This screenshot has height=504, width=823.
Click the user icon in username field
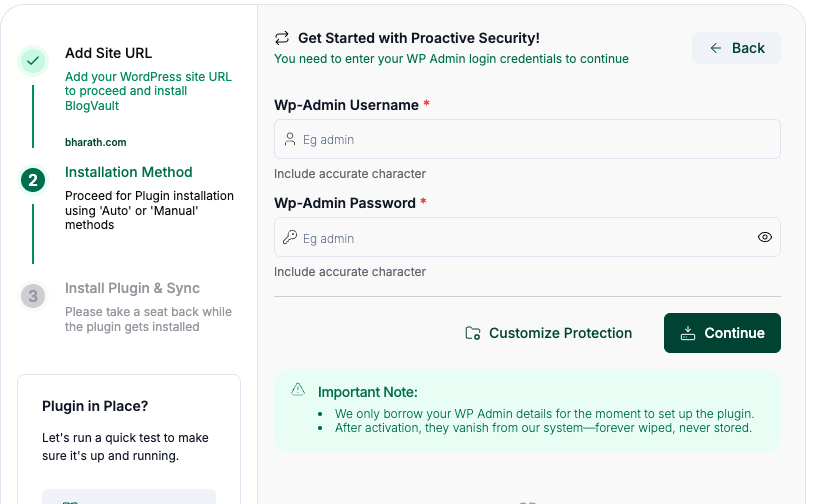click(x=290, y=139)
